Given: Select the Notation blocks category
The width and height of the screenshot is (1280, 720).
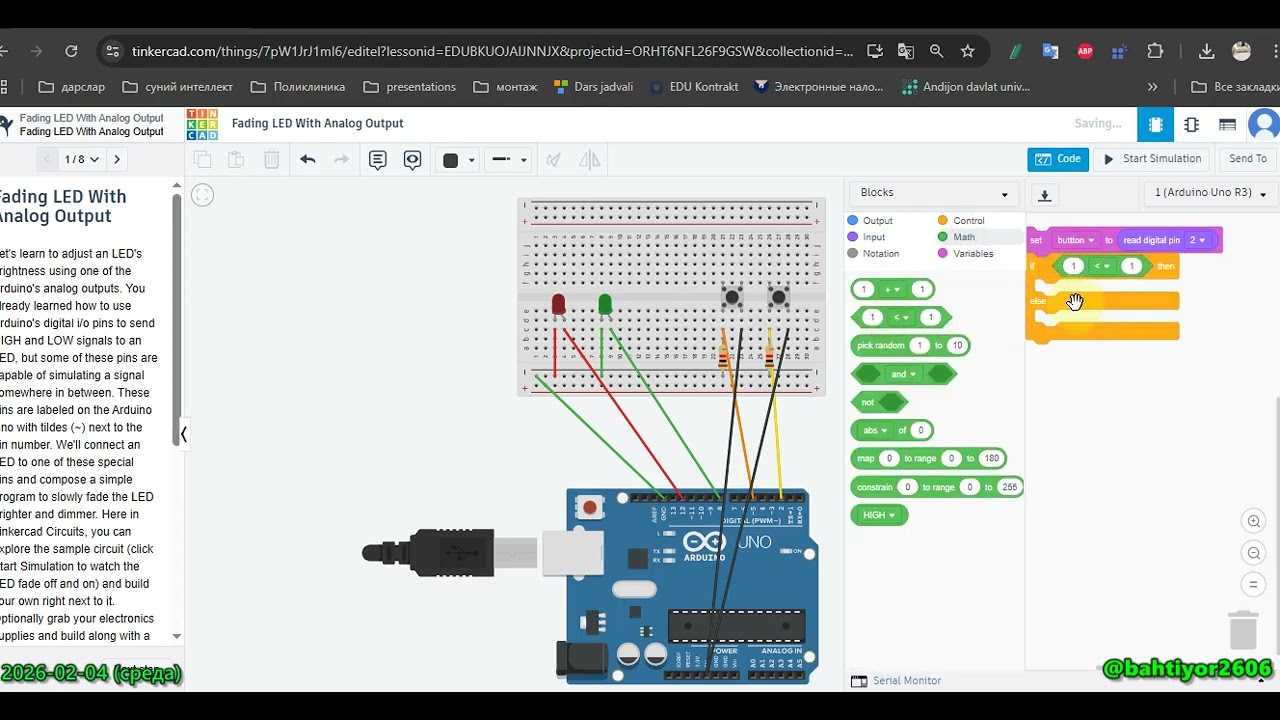Looking at the screenshot, I should click(x=873, y=254).
